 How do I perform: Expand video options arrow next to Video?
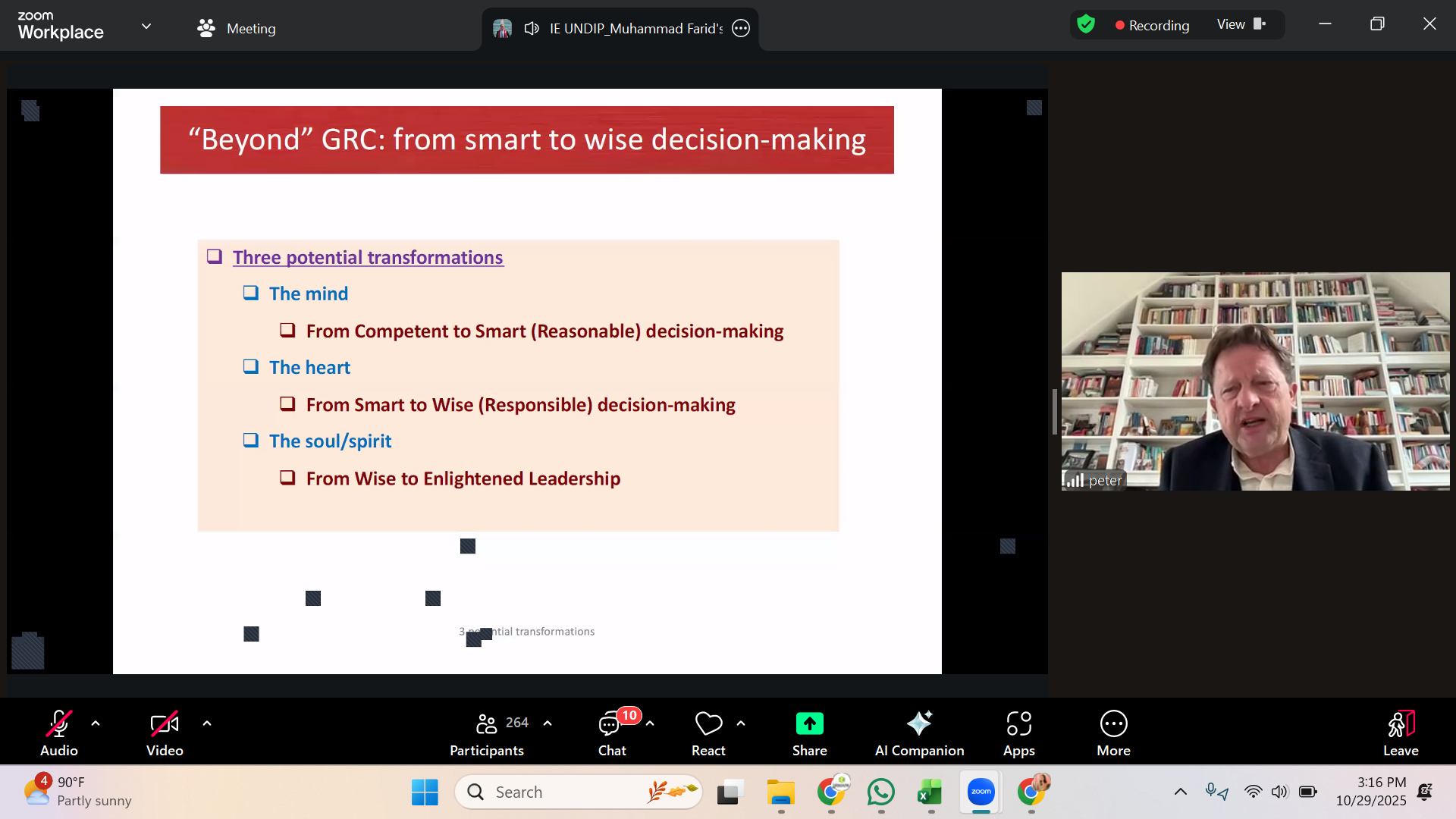(x=207, y=723)
